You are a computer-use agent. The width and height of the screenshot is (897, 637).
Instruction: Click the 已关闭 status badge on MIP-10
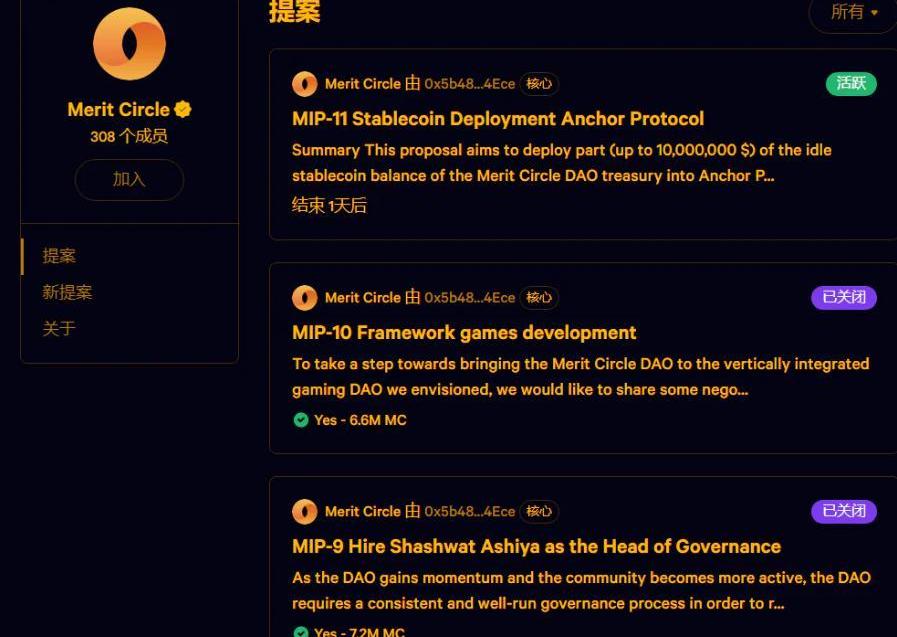click(x=843, y=298)
